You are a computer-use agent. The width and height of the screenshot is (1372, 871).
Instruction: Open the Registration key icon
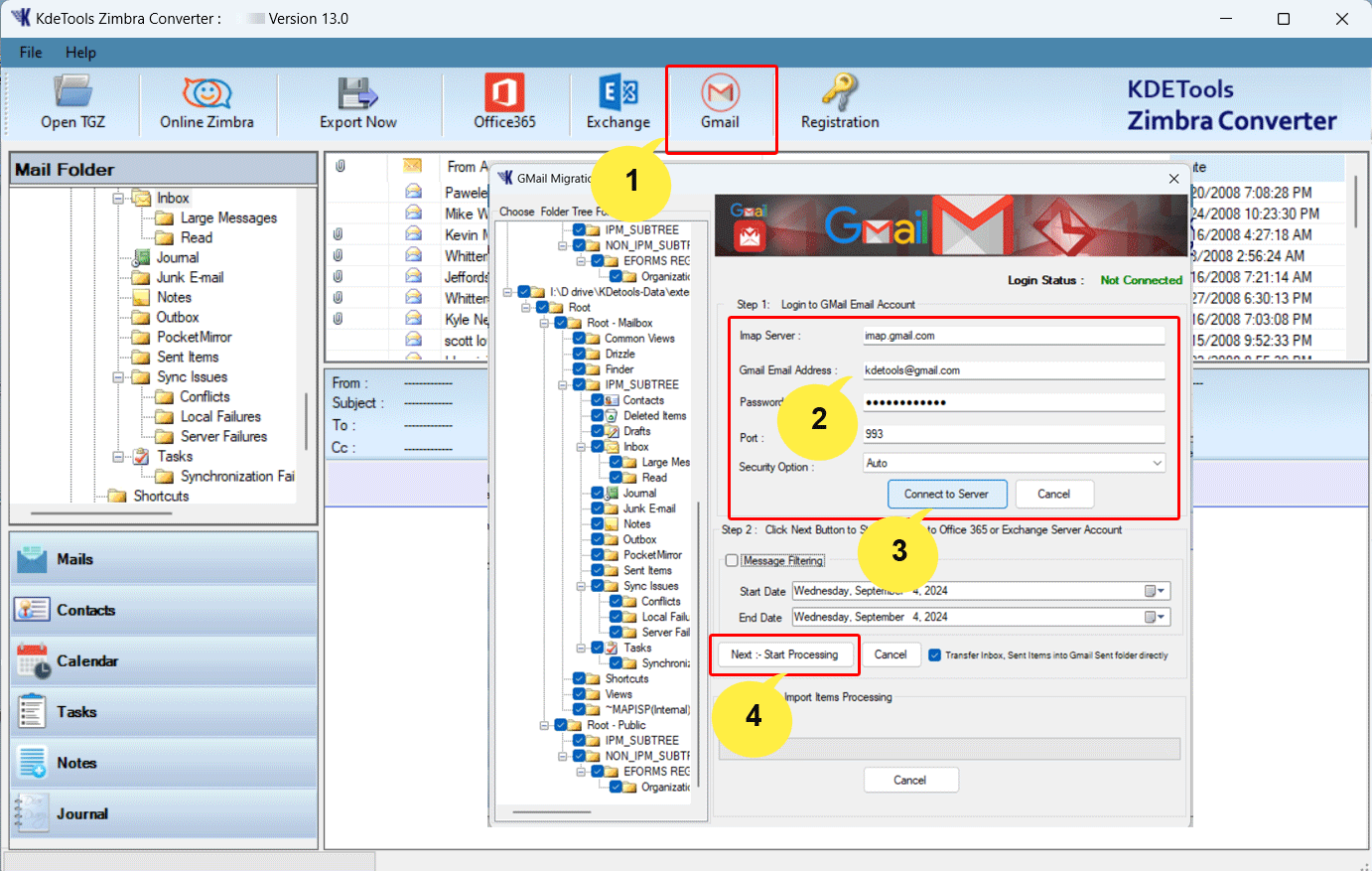coord(840,102)
